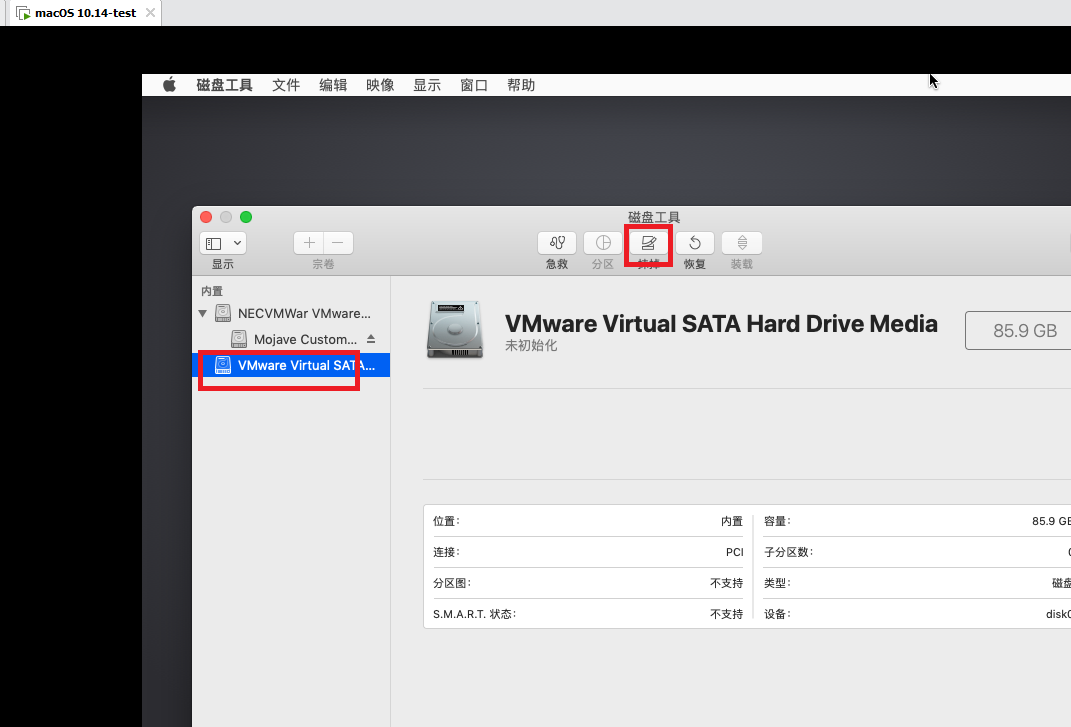Click the green zoom window button
The height and width of the screenshot is (727, 1071).
pyautogui.click(x=246, y=217)
